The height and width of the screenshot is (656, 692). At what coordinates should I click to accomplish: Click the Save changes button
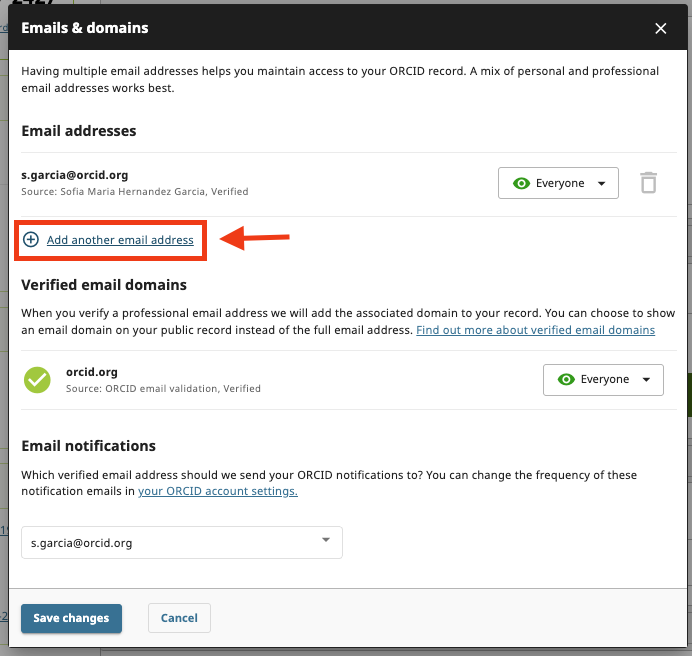coord(71,618)
